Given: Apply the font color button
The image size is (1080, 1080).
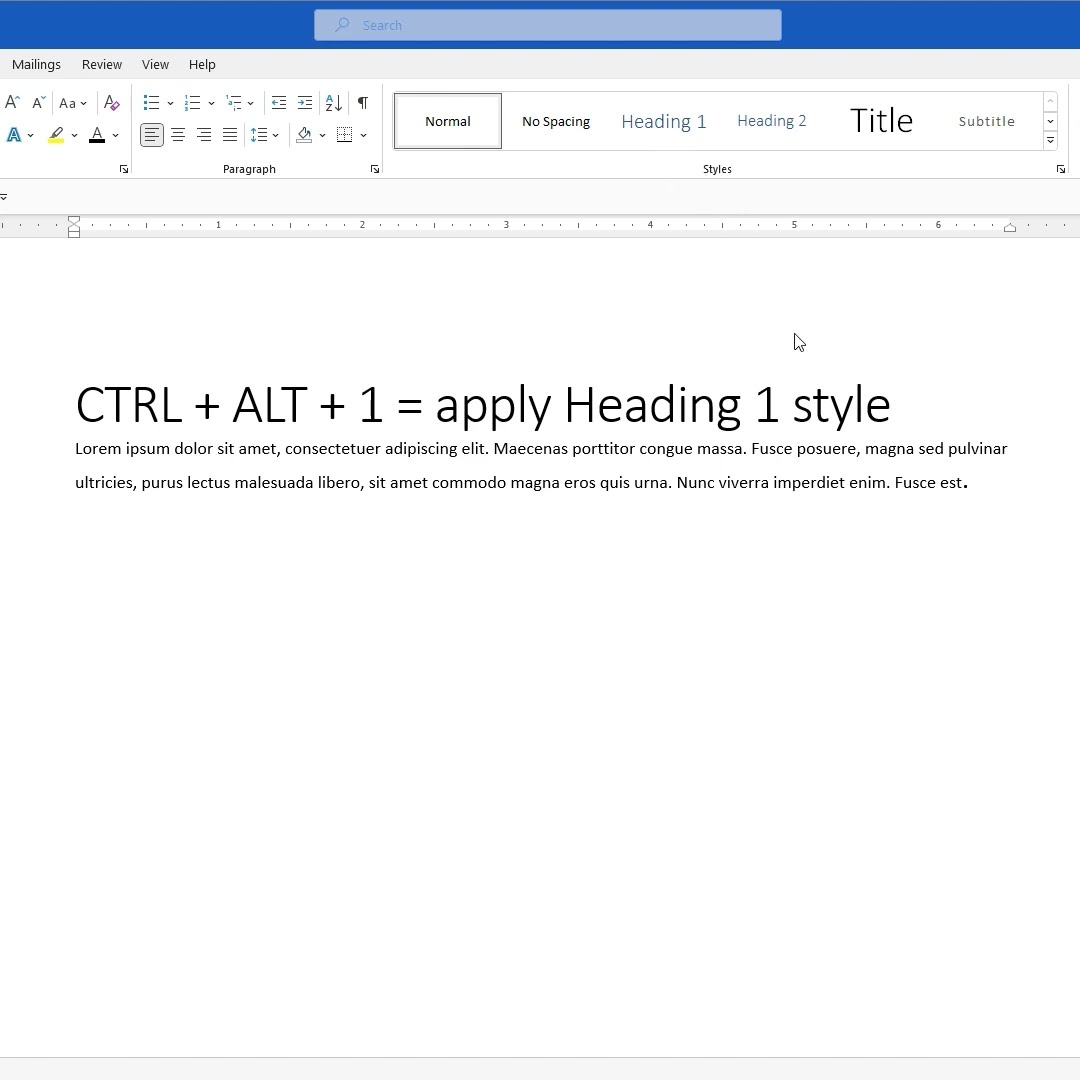Looking at the screenshot, I should click(97, 135).
